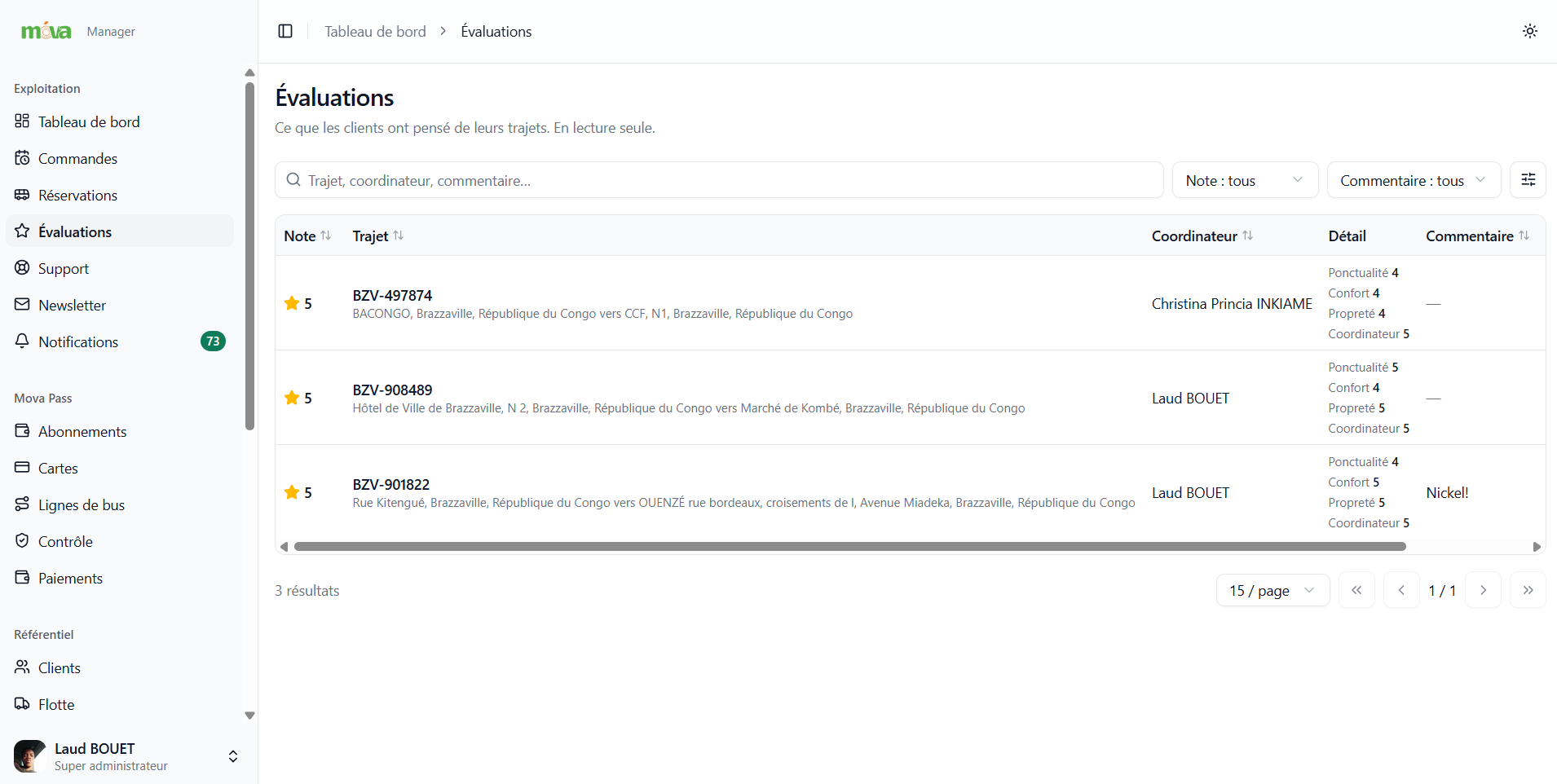Click the Lignes de bus route icon
Image resolution: width=1557 pixels, height=784 pixels.
22,504
